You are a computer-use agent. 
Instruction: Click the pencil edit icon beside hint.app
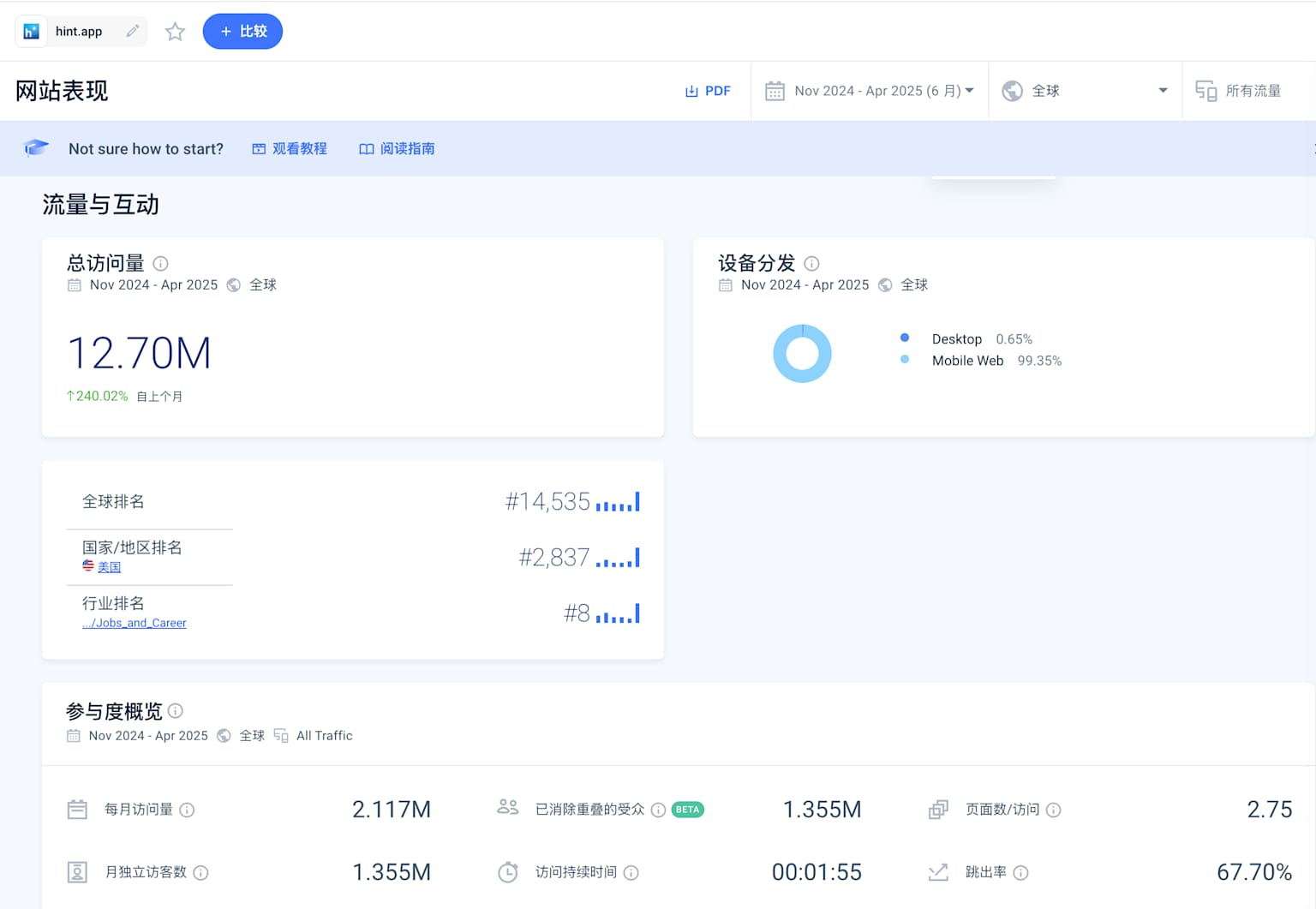click(133, 32)
